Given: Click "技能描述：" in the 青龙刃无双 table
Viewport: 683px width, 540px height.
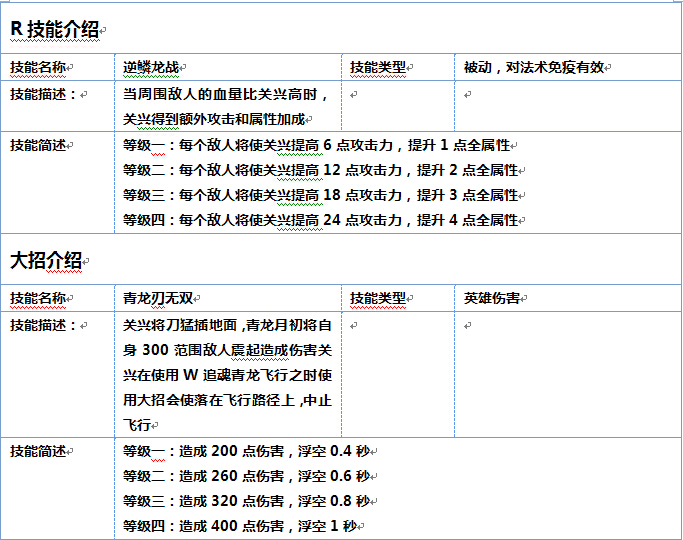Looking at the screenshot, I should tap(43, 325).
